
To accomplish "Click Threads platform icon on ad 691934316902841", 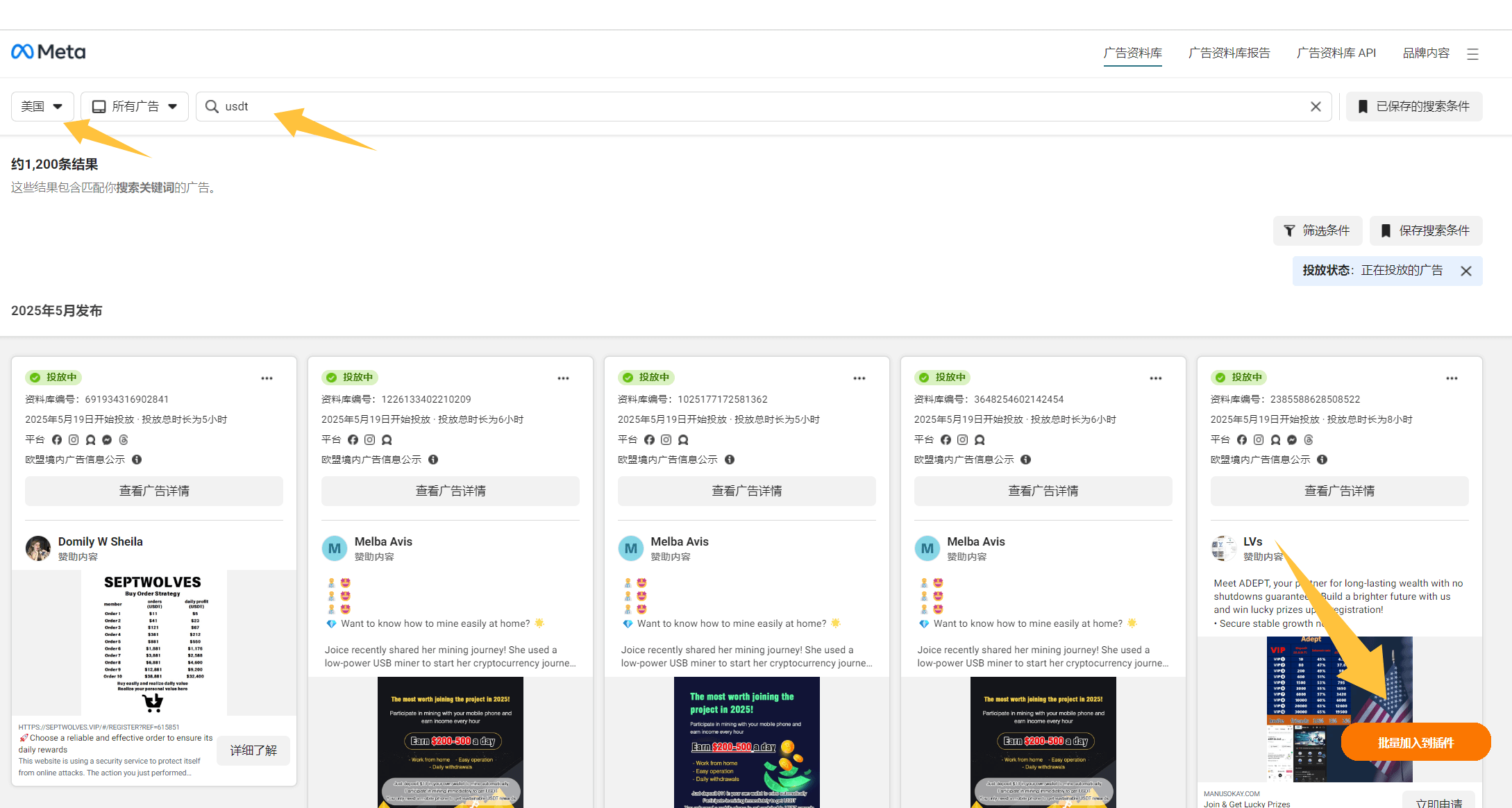I will coord(124,439).
